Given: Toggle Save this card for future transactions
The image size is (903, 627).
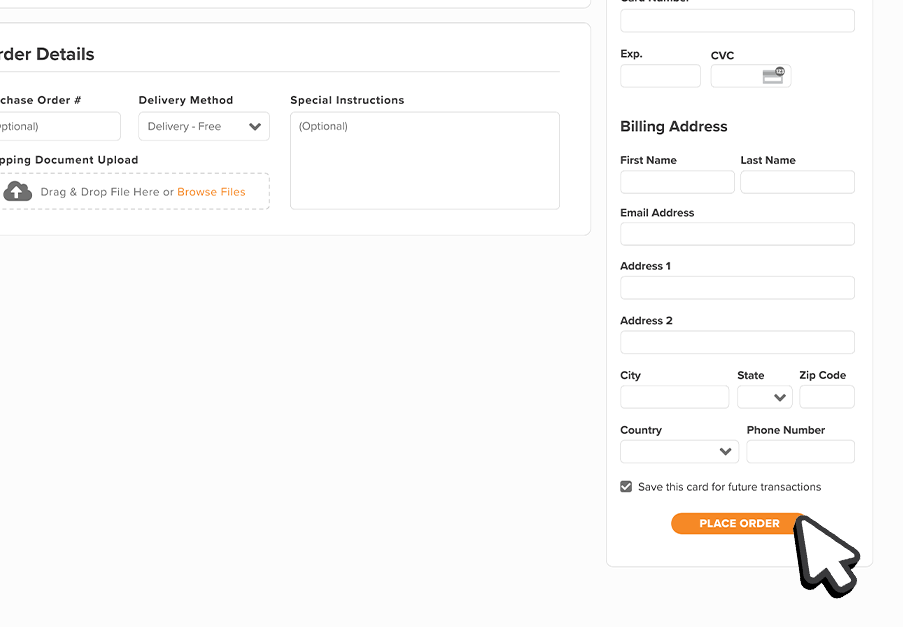Looking at the screenshot, I should (626, 487).
